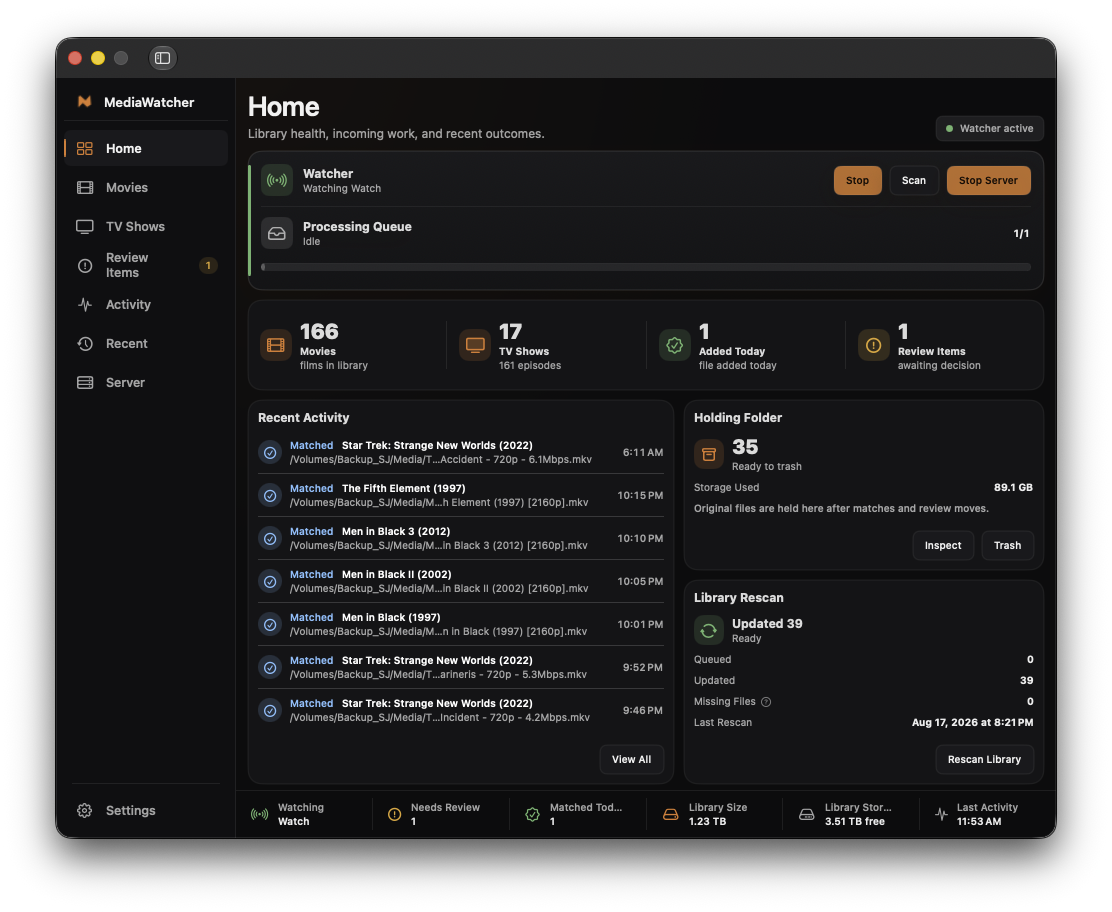Click the Home grid icon in sidebar
This screenshot has height=912, width=1112.
[x=85, y=148]
